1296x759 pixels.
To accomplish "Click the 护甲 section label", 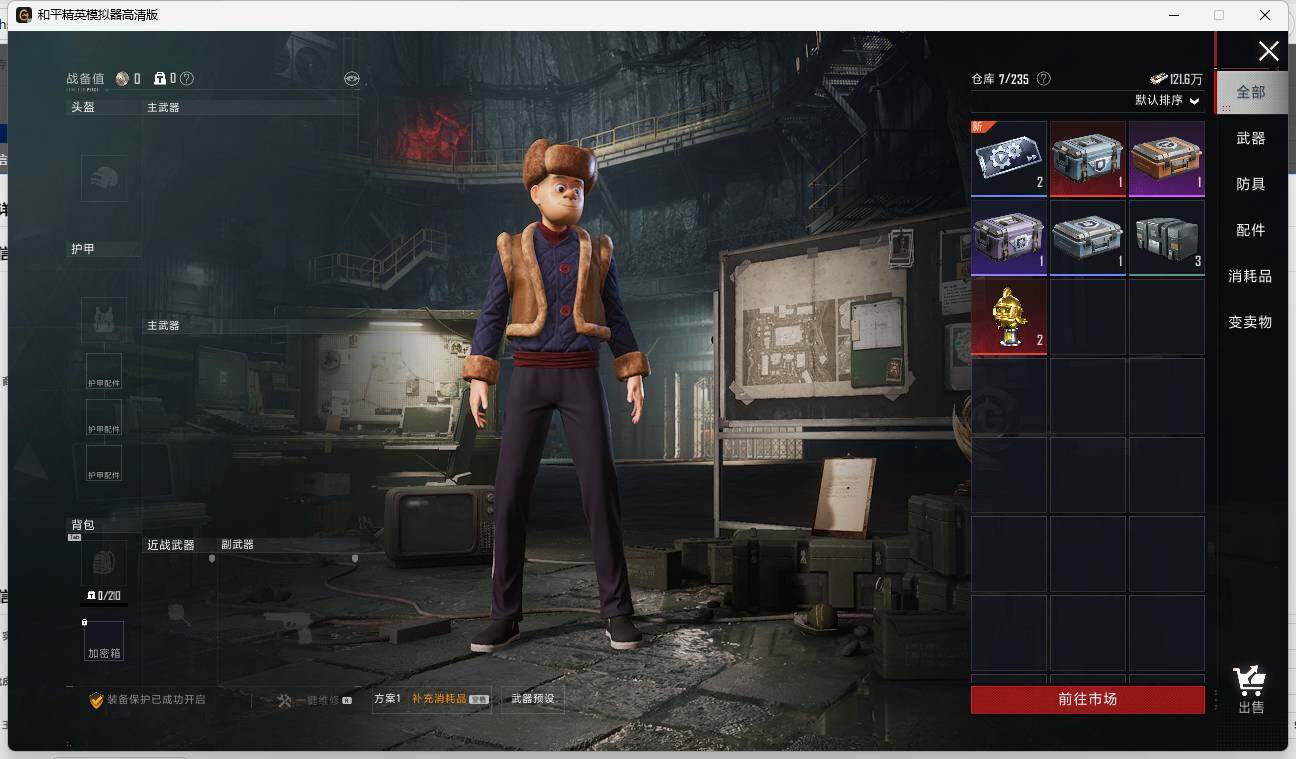I will coord(83,249).
